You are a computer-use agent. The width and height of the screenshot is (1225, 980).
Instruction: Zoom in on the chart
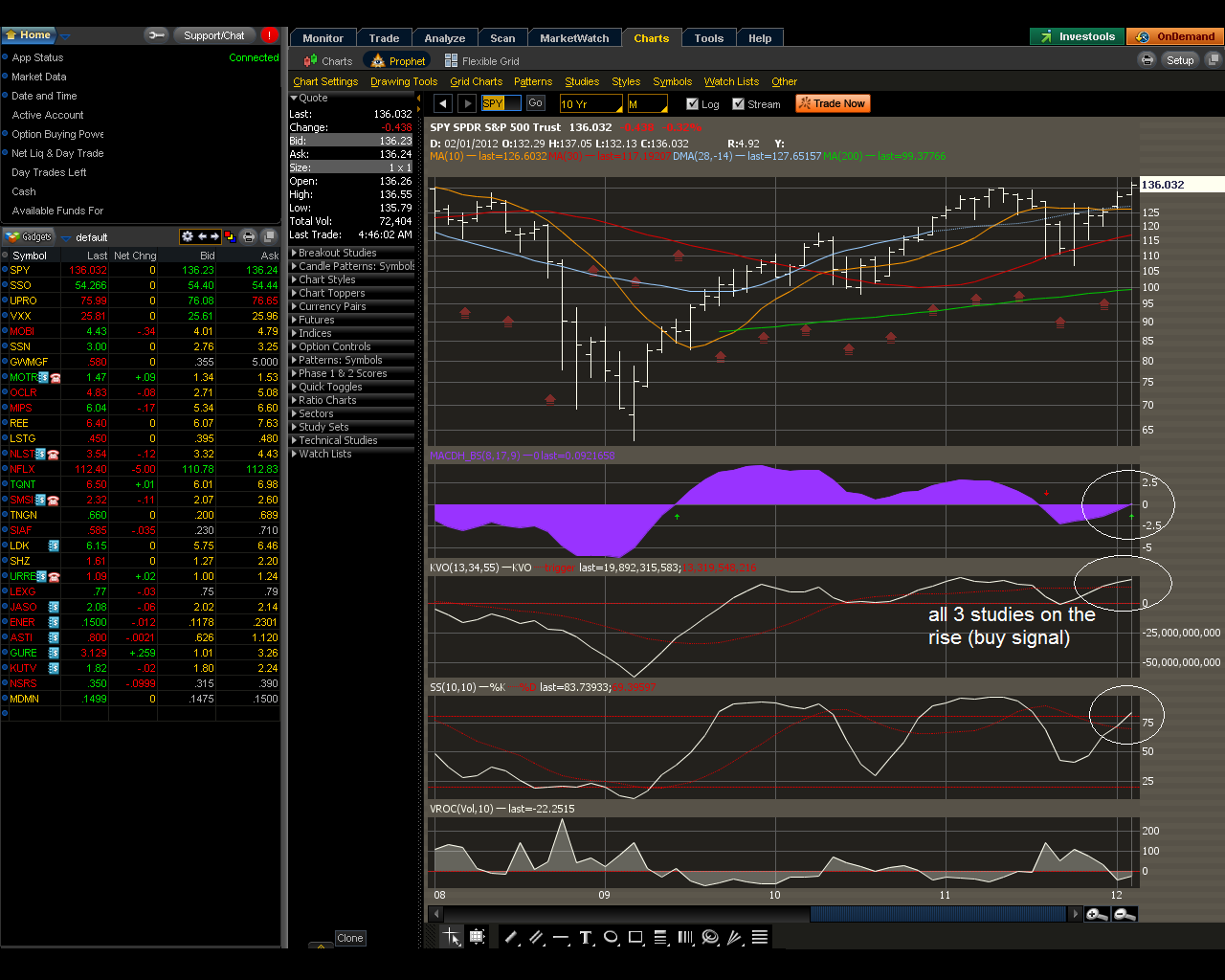[1097, 914]
